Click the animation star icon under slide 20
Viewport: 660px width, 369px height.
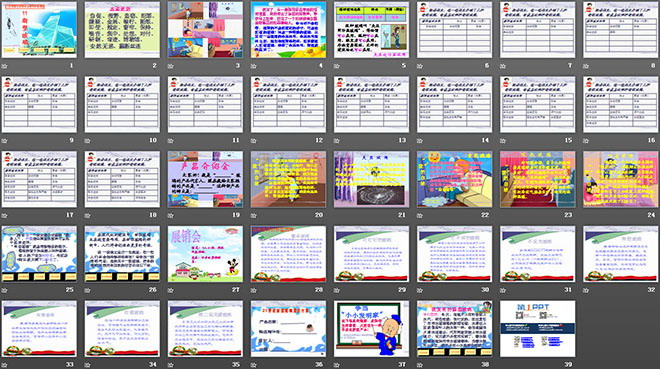[254, 215]
